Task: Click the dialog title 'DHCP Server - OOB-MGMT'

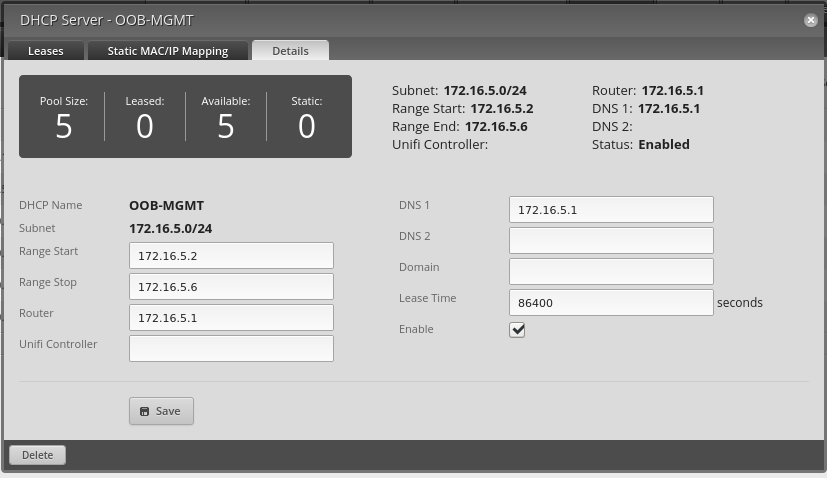Action: point(107,20)
